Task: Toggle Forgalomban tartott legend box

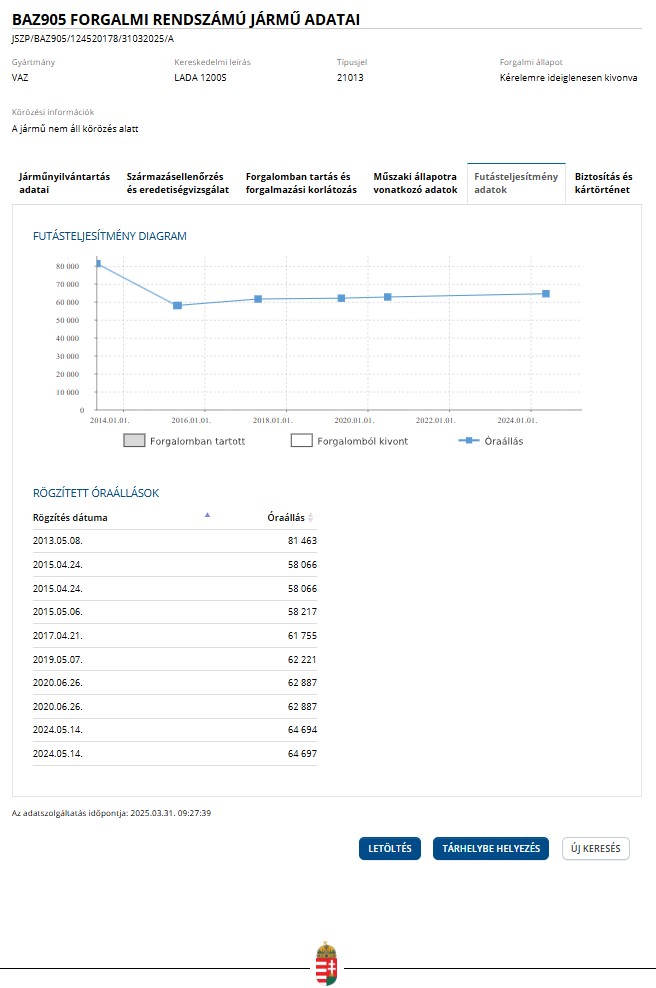Action: 134,440
